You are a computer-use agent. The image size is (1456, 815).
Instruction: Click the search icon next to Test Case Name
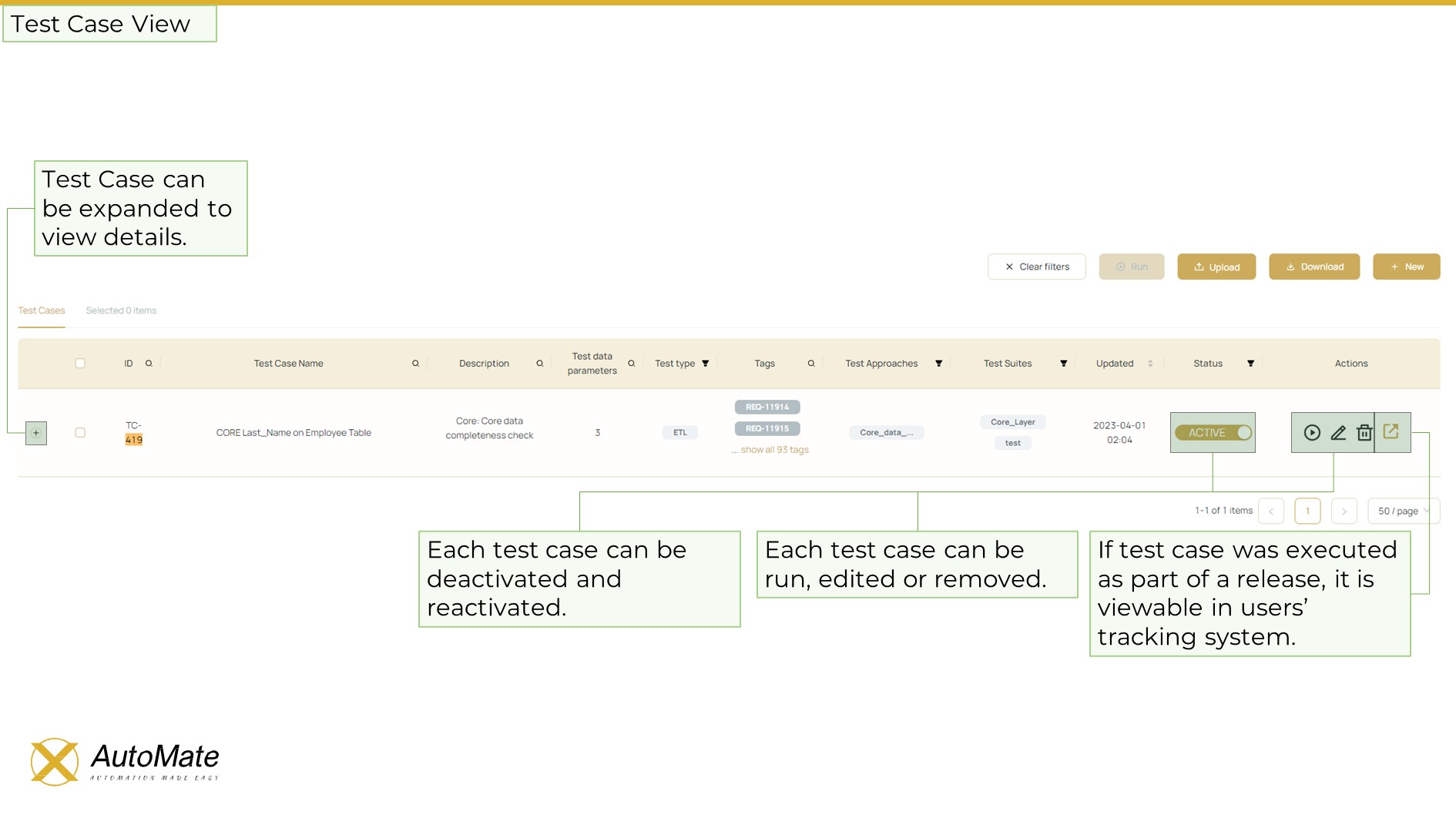click(x=415, y=363)
